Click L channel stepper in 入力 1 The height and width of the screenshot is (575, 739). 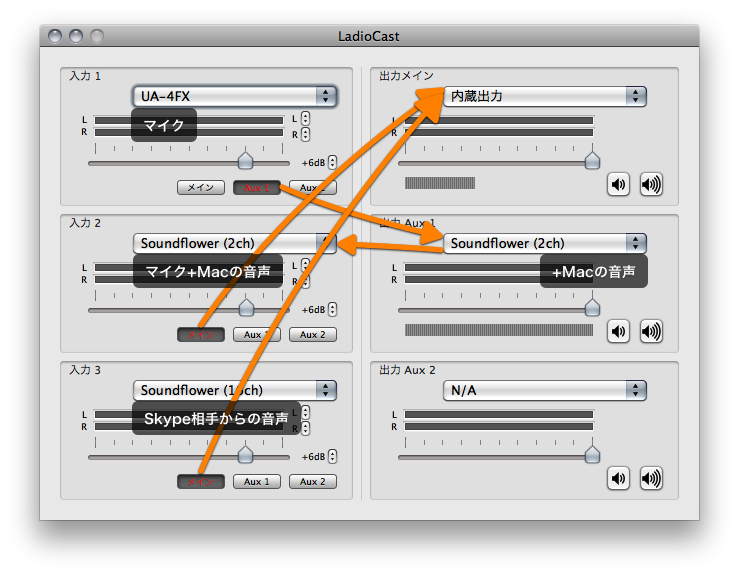click(x=305, y=118)
